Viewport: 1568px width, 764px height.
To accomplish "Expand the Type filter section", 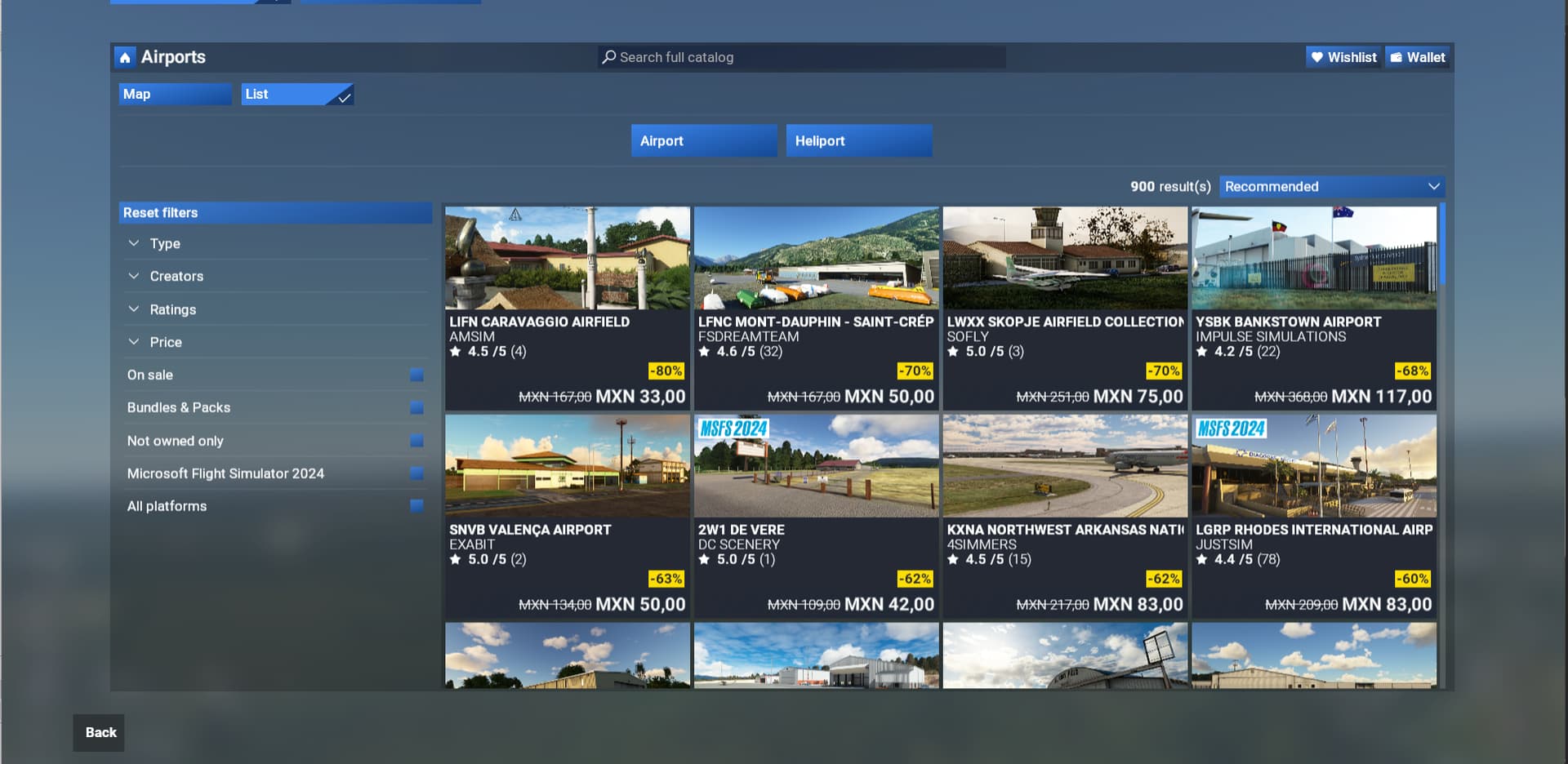I will tap(276, 244).
